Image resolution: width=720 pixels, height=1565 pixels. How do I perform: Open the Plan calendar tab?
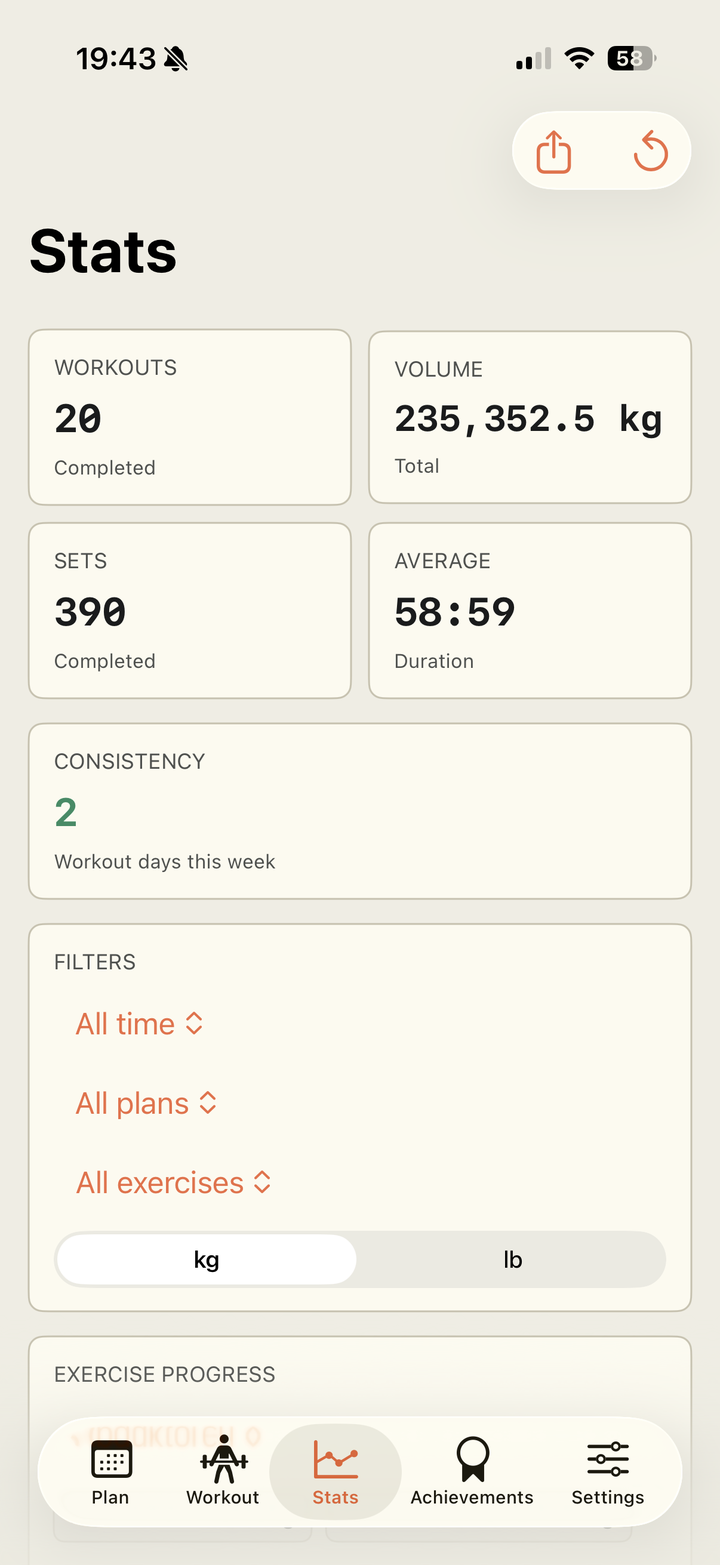tap(111, 1473)
